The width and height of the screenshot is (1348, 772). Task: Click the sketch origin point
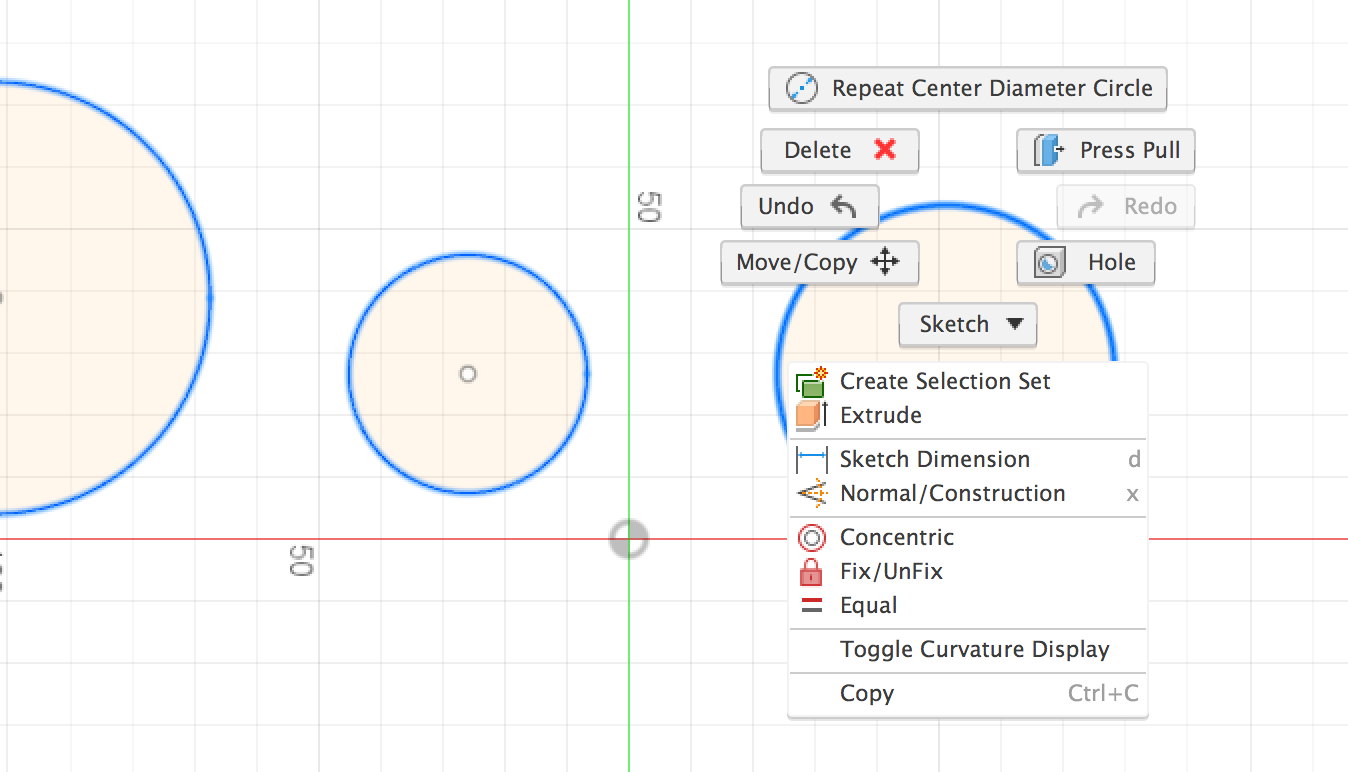tap(629, 540)
